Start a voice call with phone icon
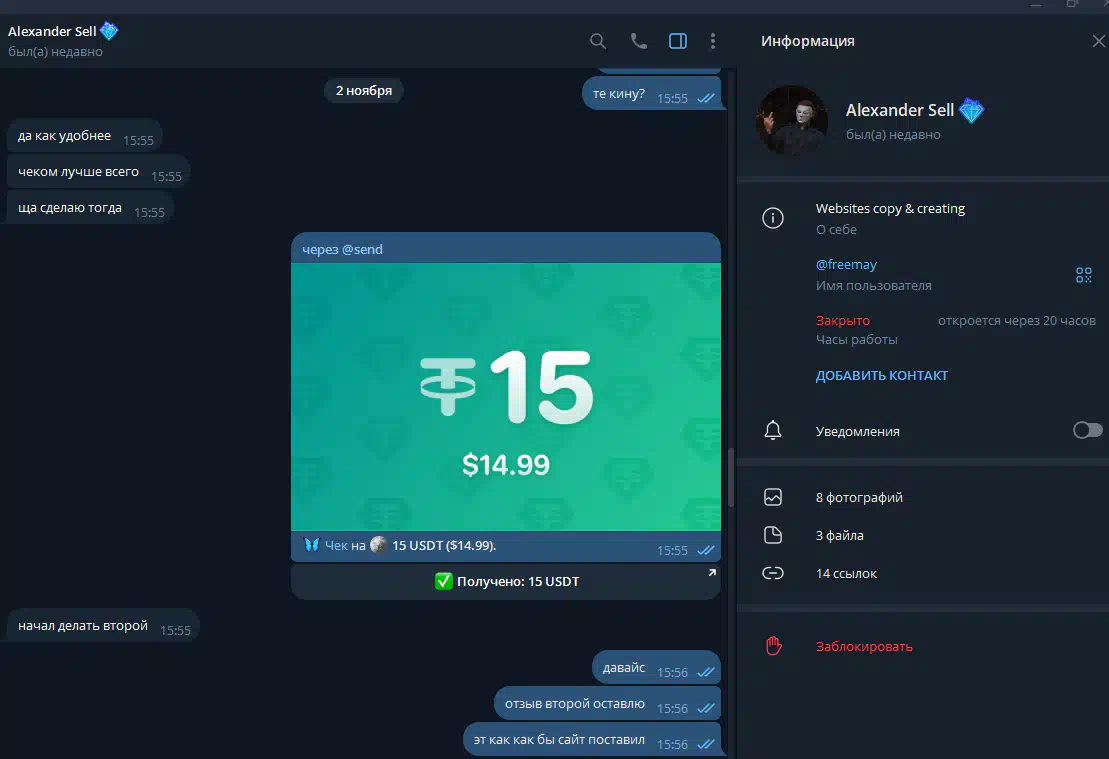 coord(639,41)
